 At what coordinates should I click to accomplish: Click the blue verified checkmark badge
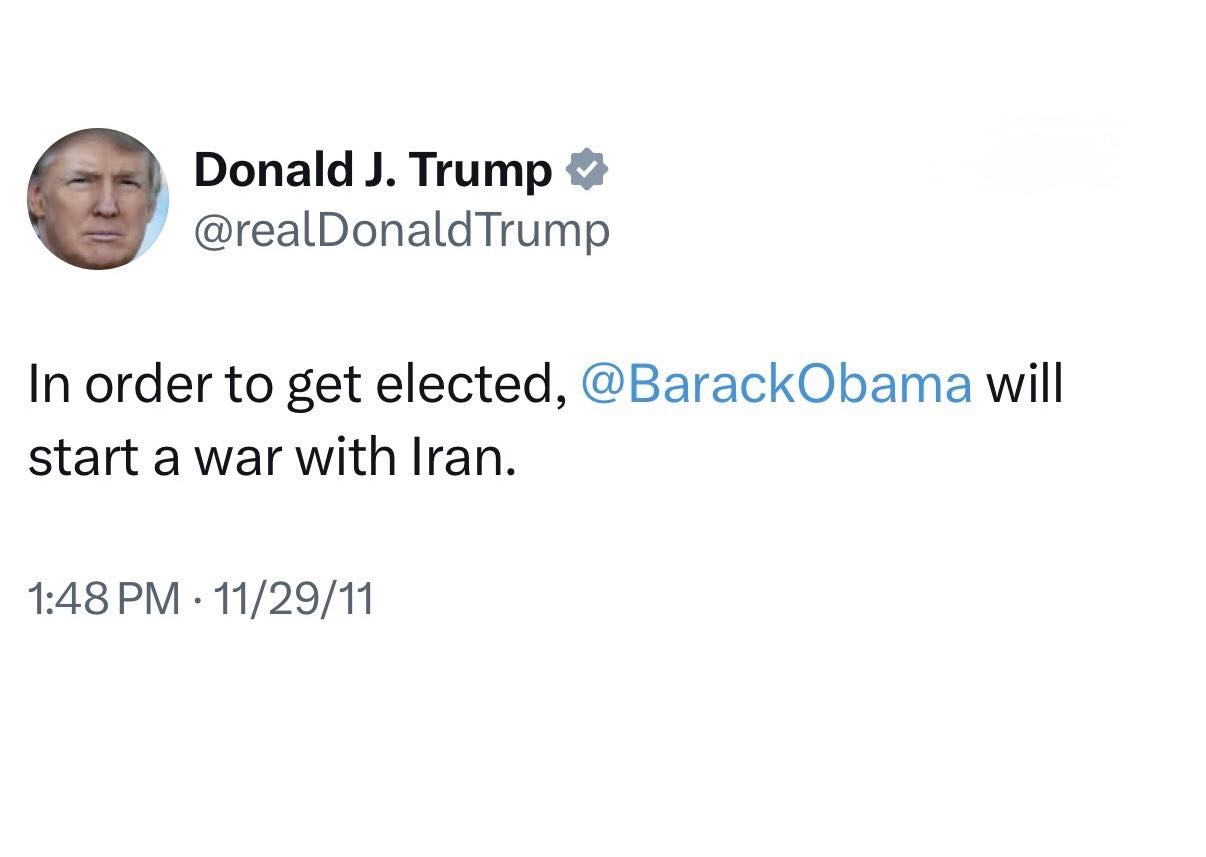pos(588,170)
